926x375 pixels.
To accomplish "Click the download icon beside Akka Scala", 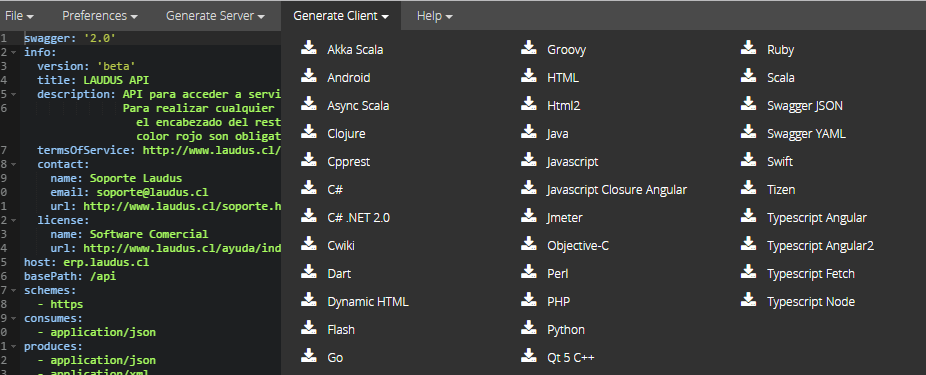I will click(309, 48).
